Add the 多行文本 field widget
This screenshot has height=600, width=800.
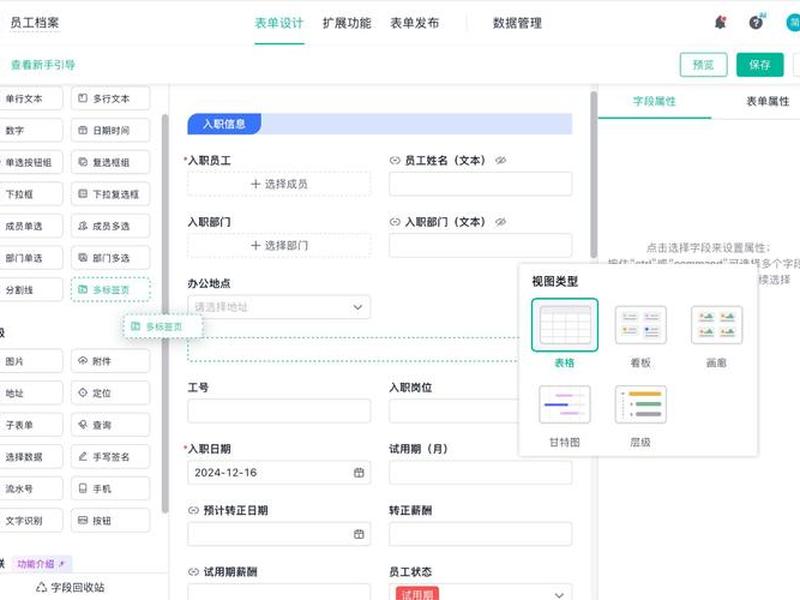111,98
